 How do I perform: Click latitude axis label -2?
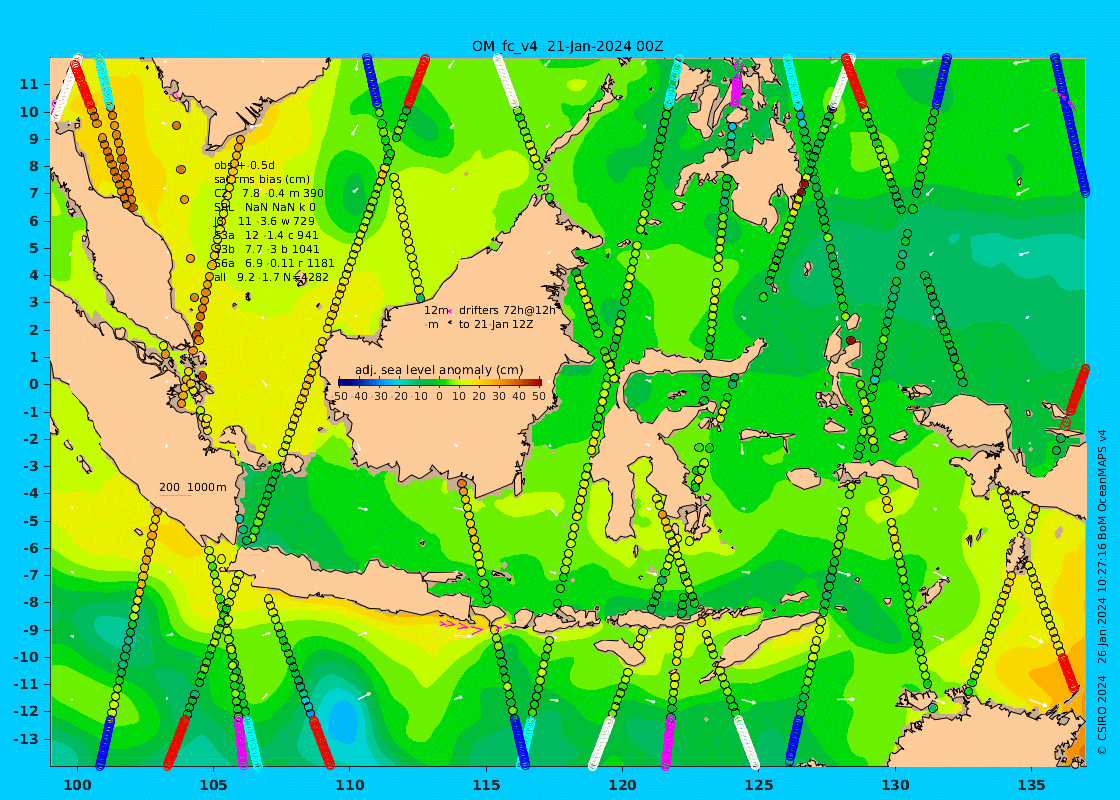click(32, 439)
